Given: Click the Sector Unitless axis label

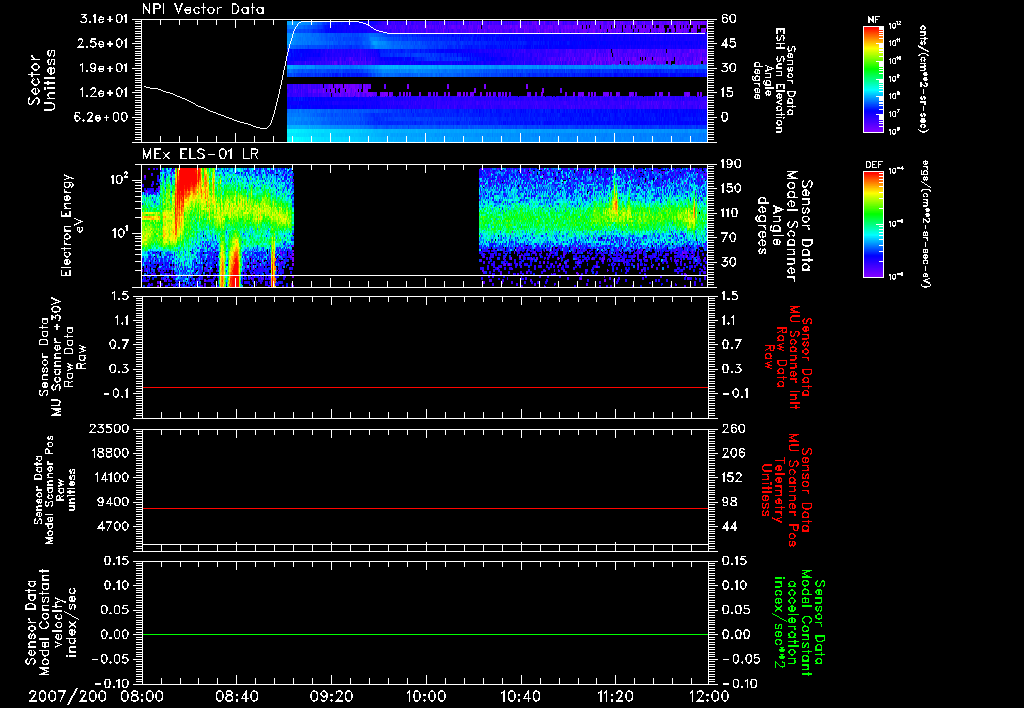Looking at the screenshot, I should pos(42,80).
